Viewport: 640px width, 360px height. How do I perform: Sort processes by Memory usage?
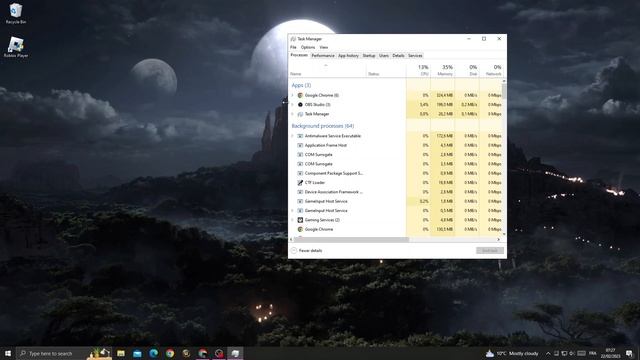tap(443, 70)
